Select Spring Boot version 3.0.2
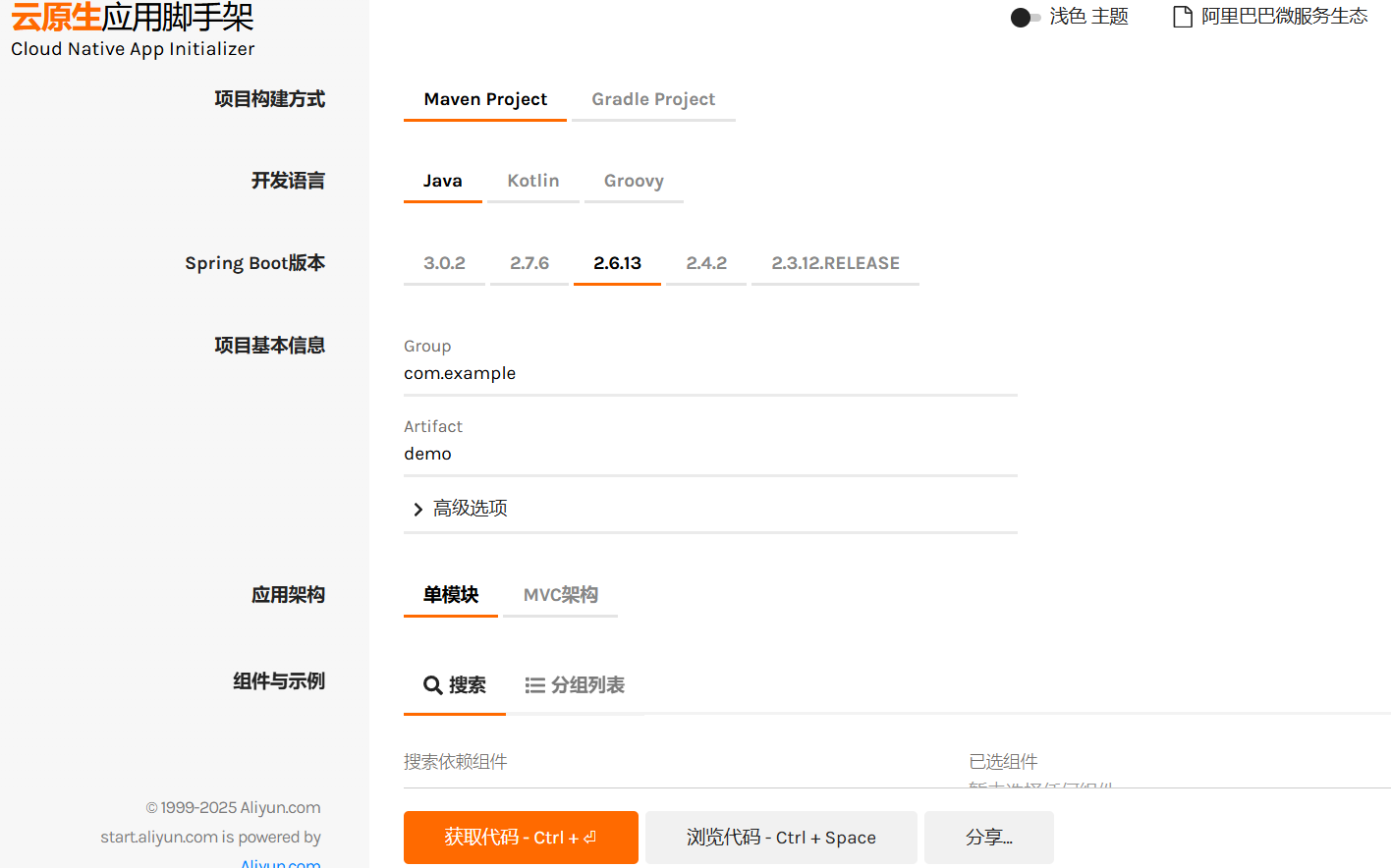 (444, 263)
